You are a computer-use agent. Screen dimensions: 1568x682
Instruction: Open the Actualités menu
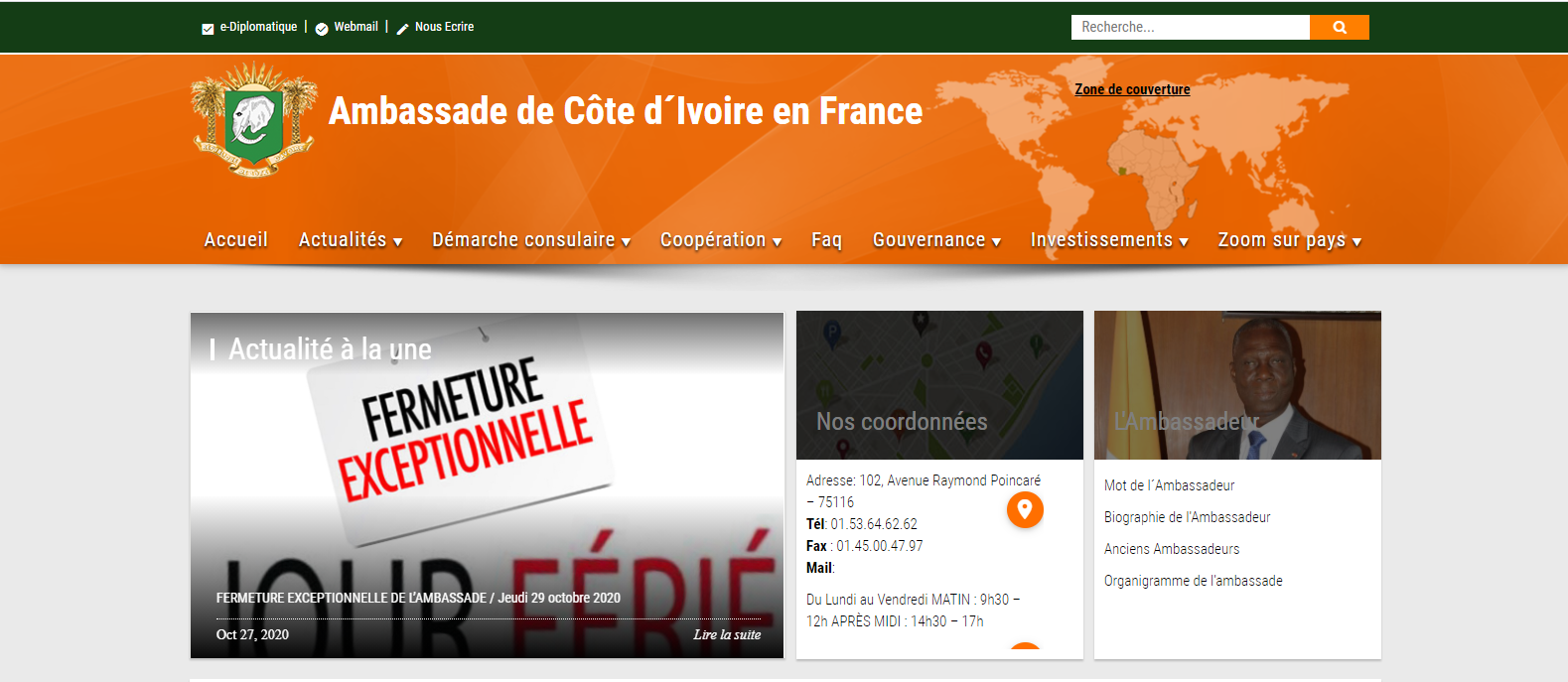tap(350, 239)
